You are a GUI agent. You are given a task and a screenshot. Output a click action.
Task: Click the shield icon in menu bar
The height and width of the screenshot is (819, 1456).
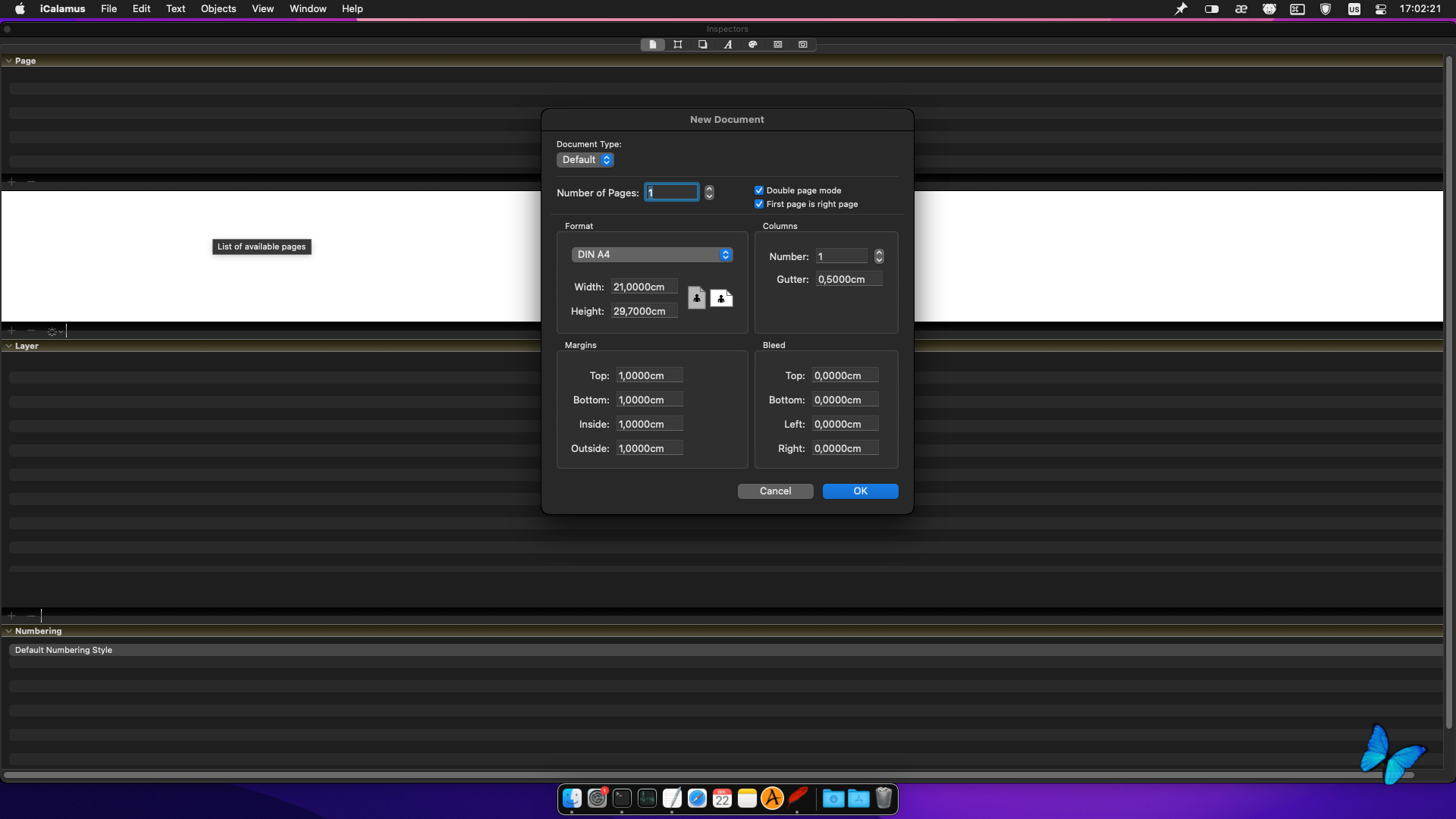[1326, 9]
